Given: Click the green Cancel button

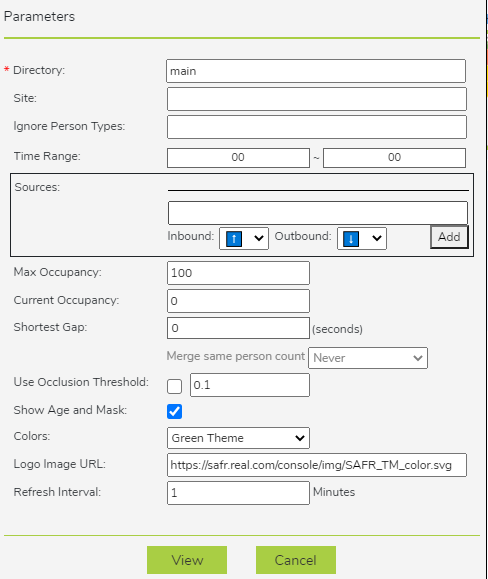Looking at the screenshot, I should (296, 560).
